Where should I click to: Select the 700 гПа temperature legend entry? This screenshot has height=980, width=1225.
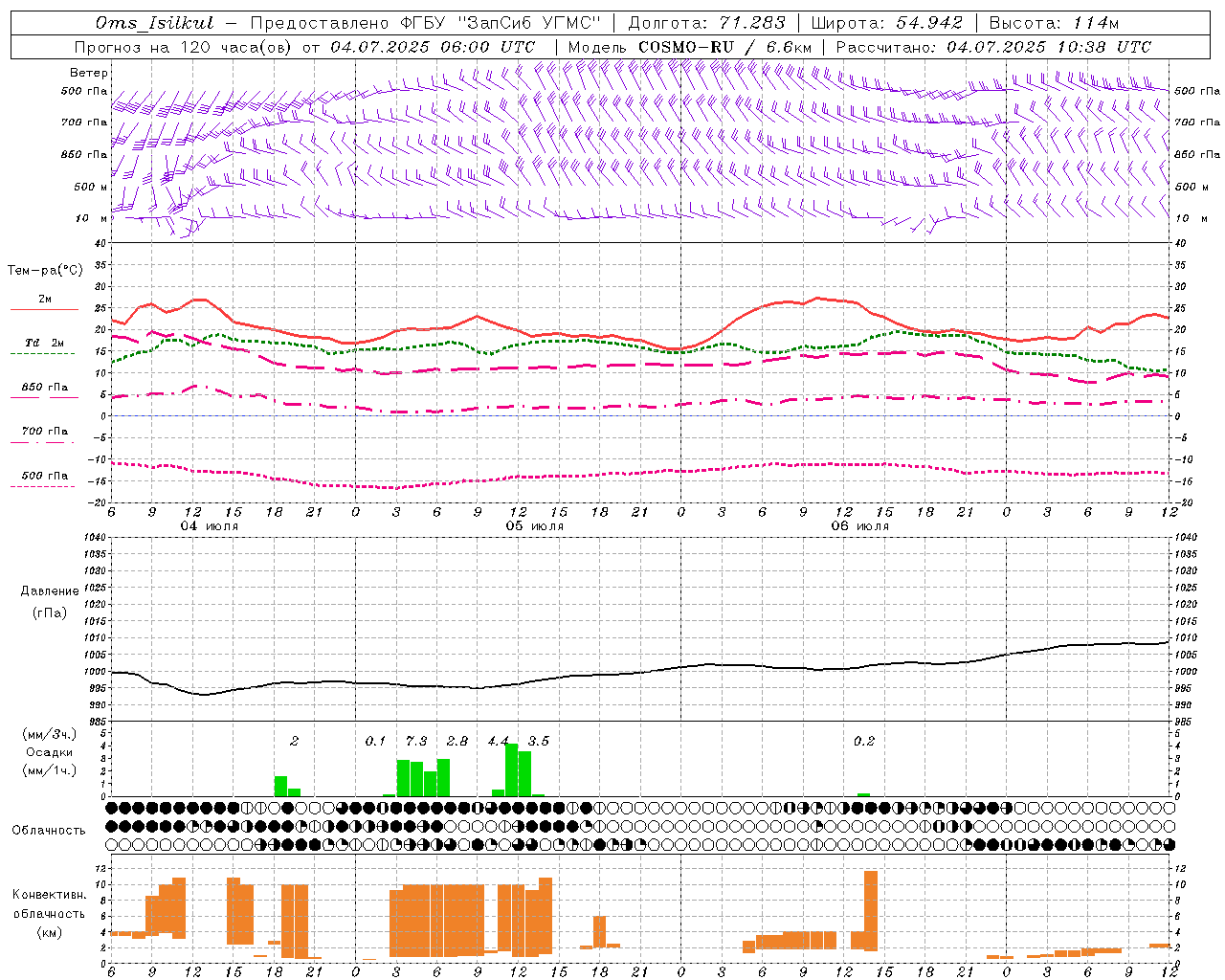click(x=45, y=432)
